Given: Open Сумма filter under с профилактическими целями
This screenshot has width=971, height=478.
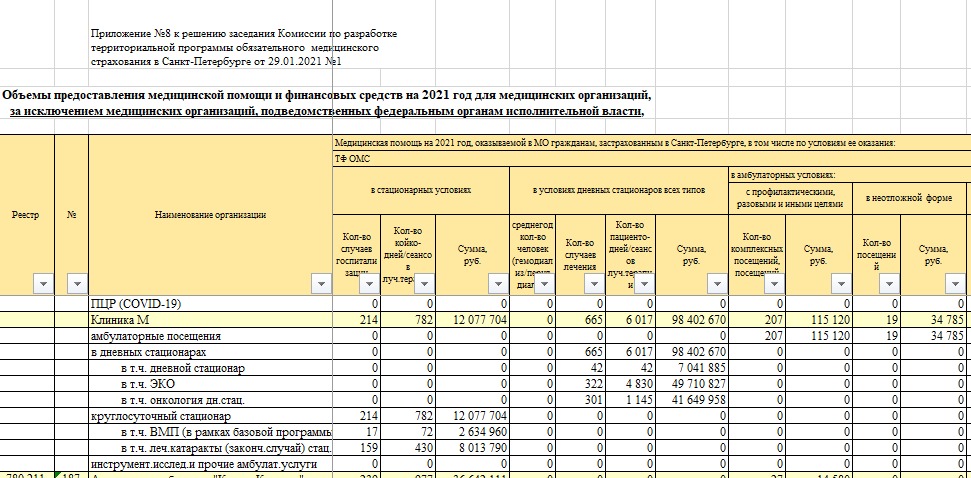Looking at the screenshot, I should coord(841,284).
